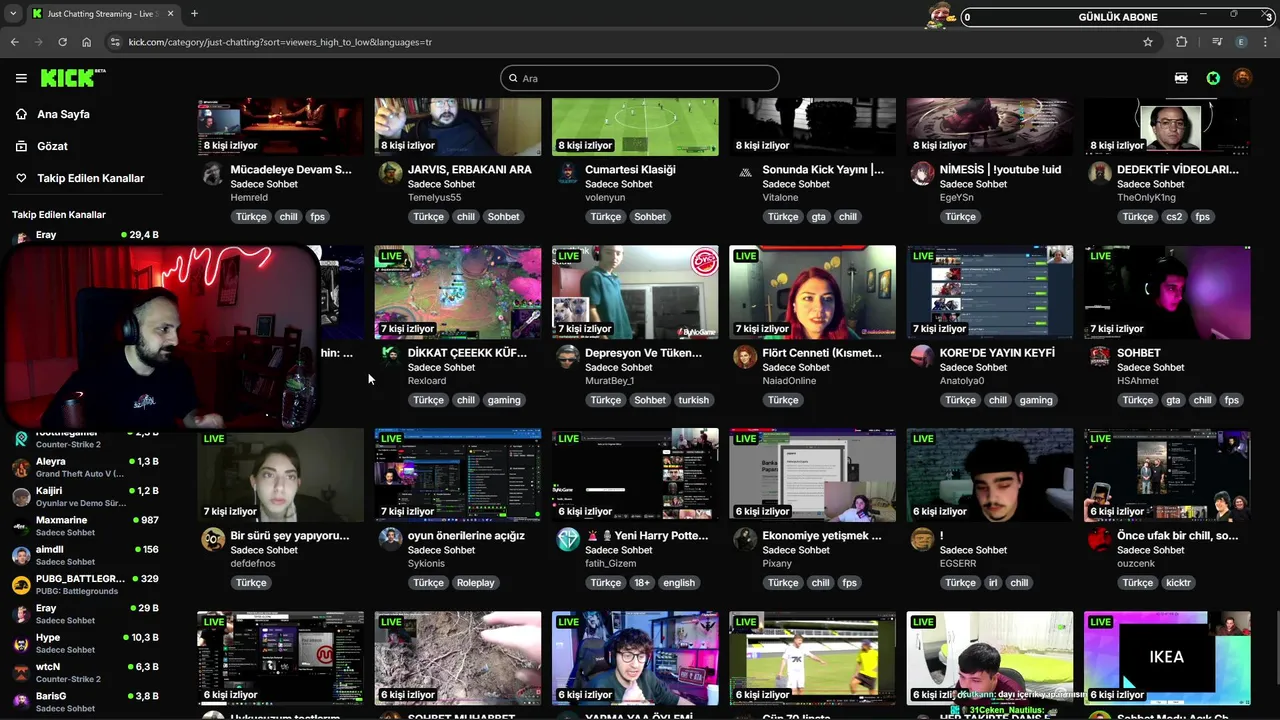Image resolution: width=1280 pixels, height=720 pixels.
Task: Click the cs2 tag under DEDEKTİF VİDEOLARI
Action: (1174, 217)
